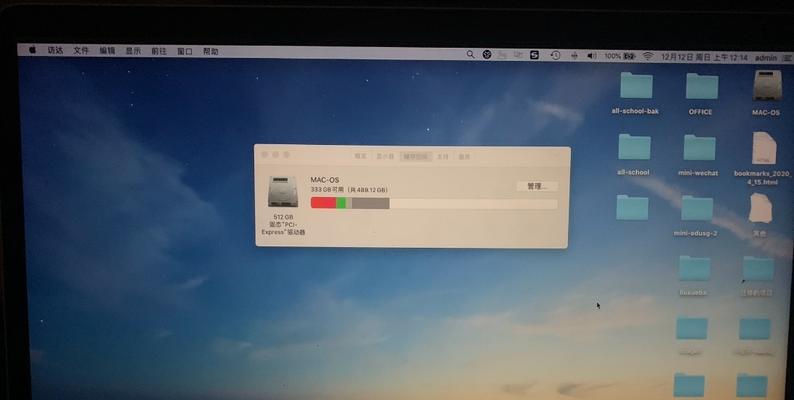The height and width of the screenshot is (400, 794).
Task: Open the 文件 menu
Action: tap(81, 51)
